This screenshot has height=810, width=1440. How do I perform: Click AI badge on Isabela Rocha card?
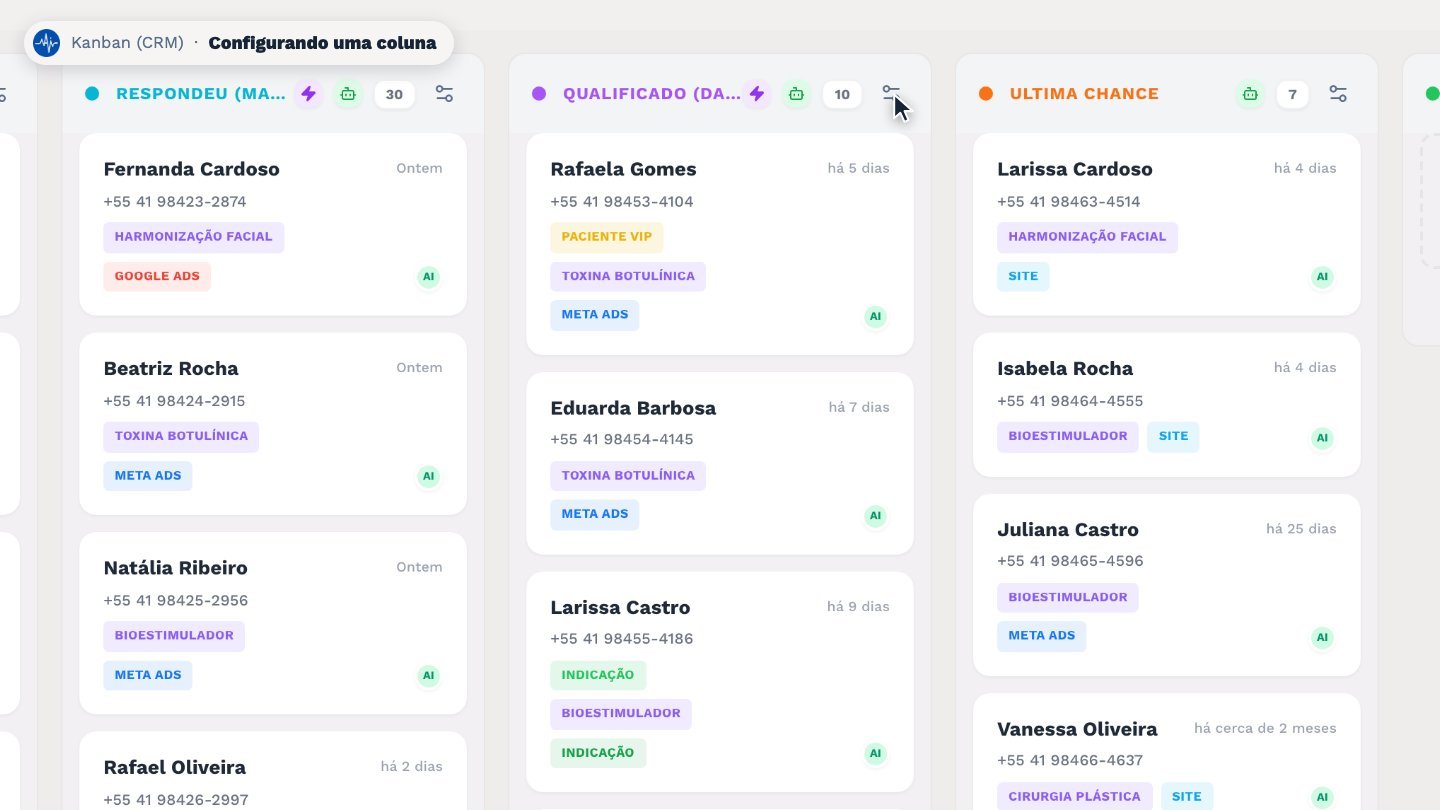coord(1322,438)
